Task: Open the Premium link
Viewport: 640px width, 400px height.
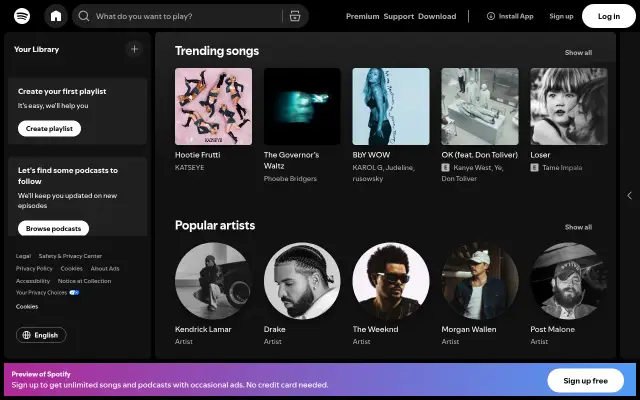Action: tap(362, 16)
